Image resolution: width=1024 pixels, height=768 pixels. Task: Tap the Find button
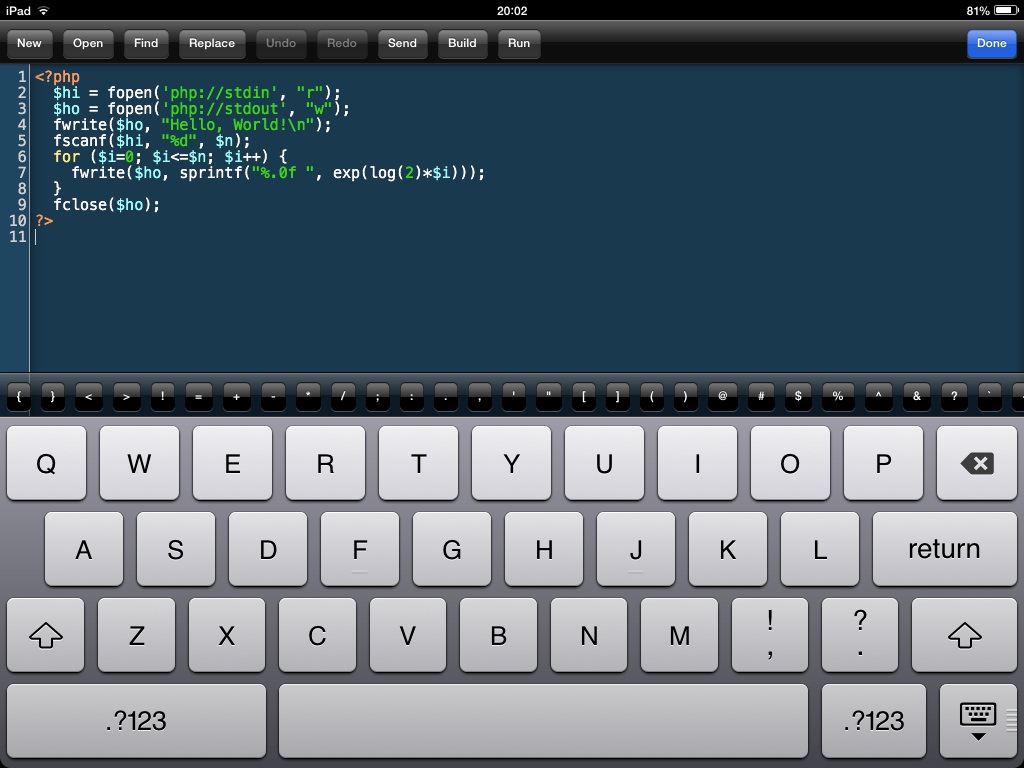(146, 44)
